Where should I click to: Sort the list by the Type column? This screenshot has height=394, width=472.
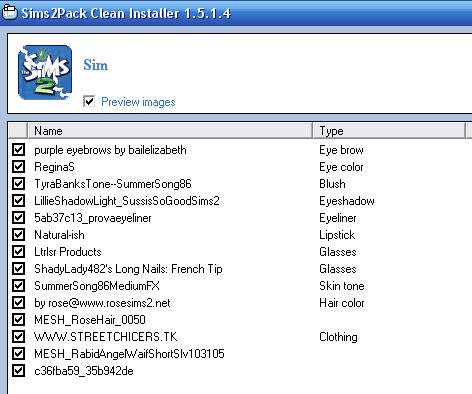[x=389, y=131]
